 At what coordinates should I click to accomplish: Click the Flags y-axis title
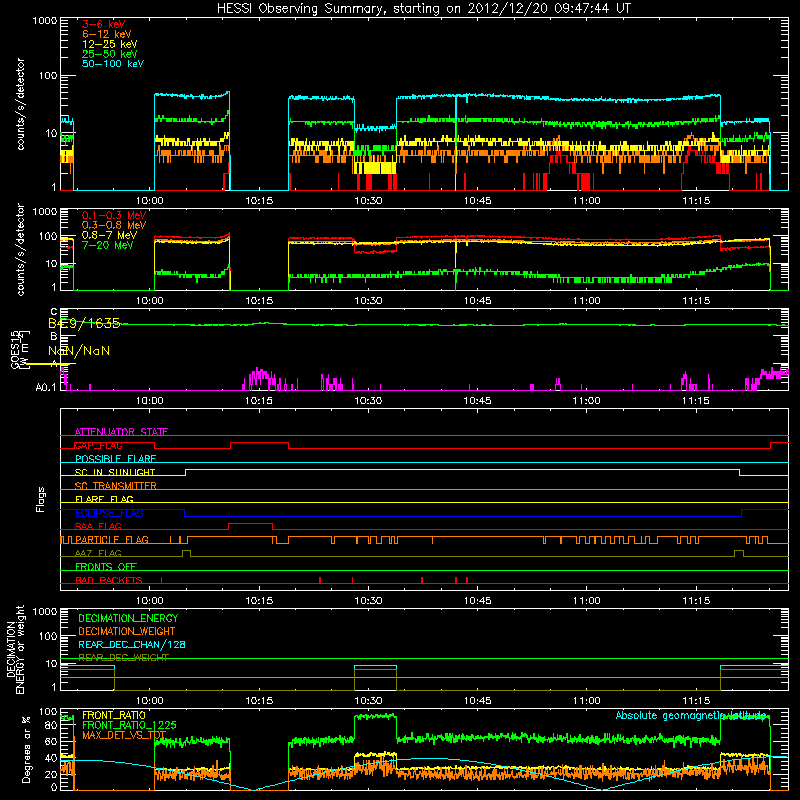[41, 499]
